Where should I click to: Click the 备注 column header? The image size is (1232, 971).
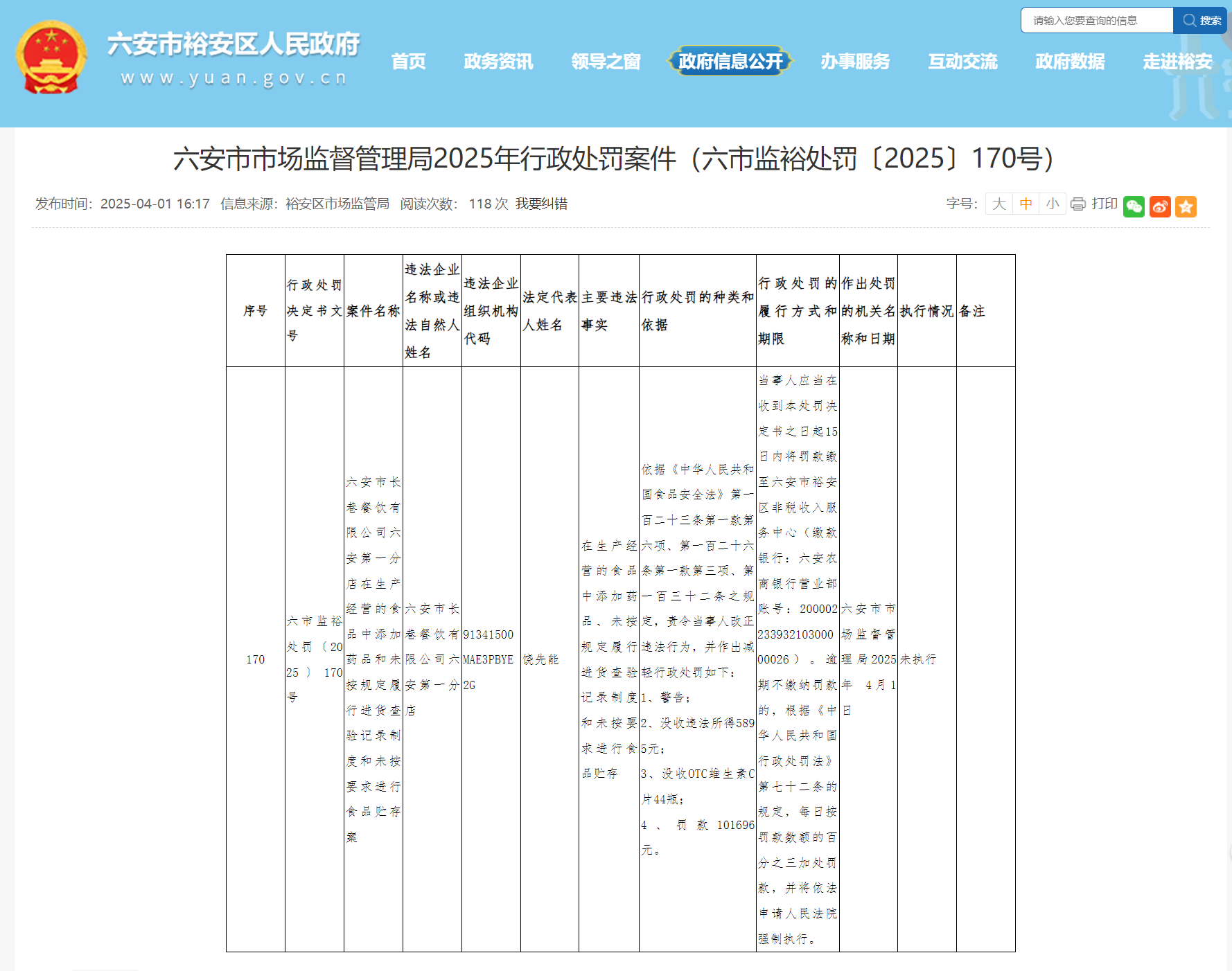point(986,311)
